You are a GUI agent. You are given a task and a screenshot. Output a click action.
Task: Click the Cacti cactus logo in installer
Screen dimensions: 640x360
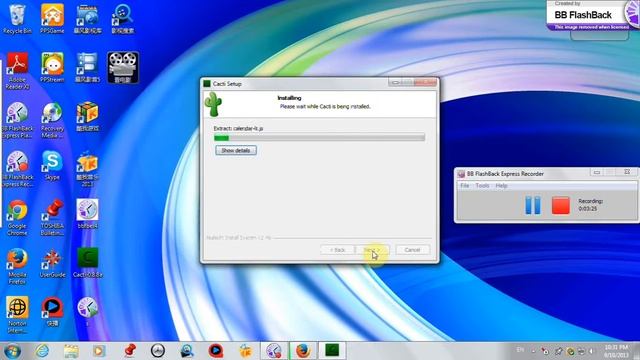pyautogui.click(x=213, y=104)
